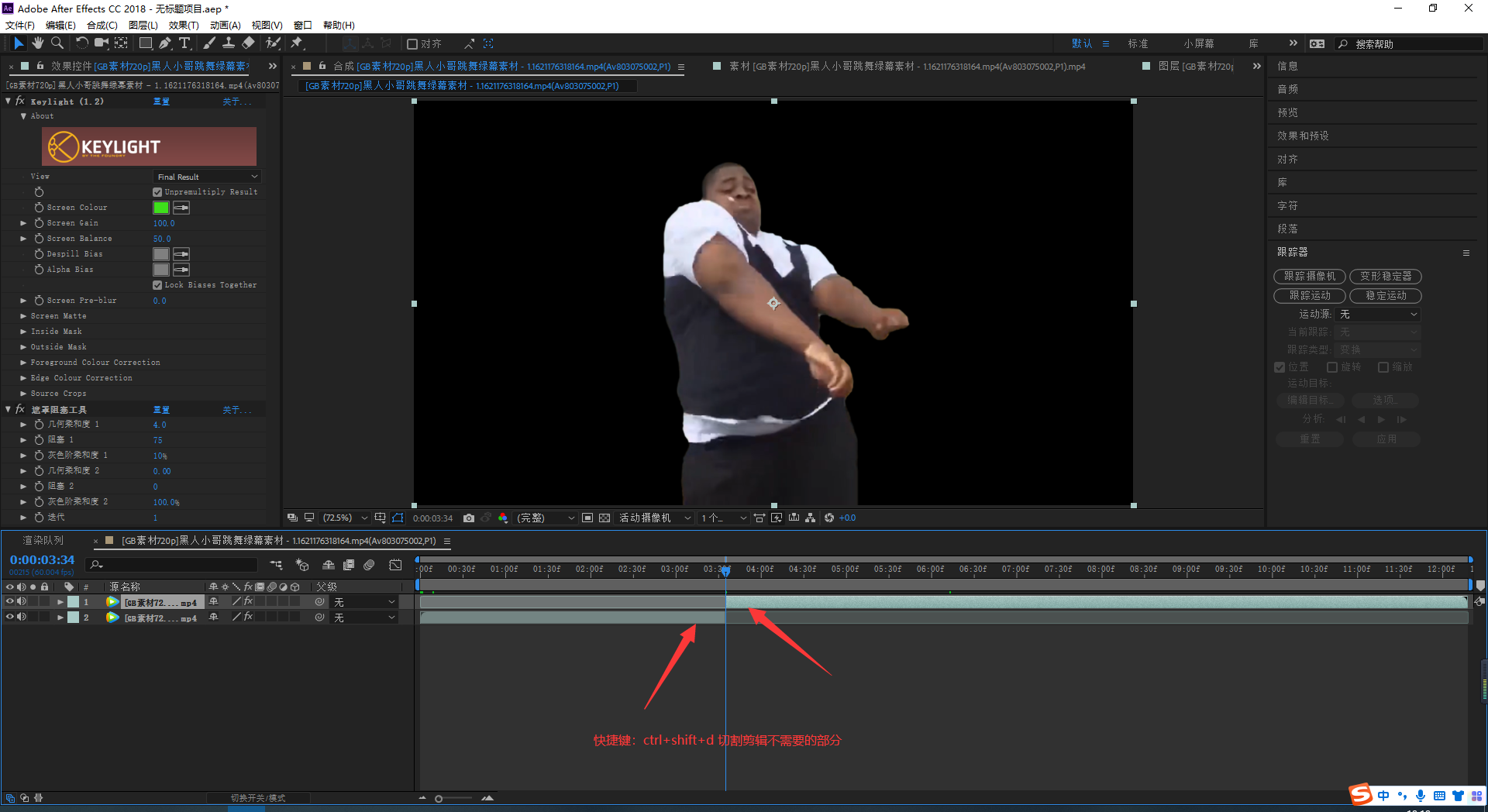
Task: Hide layer 2 with eye icon
Action: point(10,618)
